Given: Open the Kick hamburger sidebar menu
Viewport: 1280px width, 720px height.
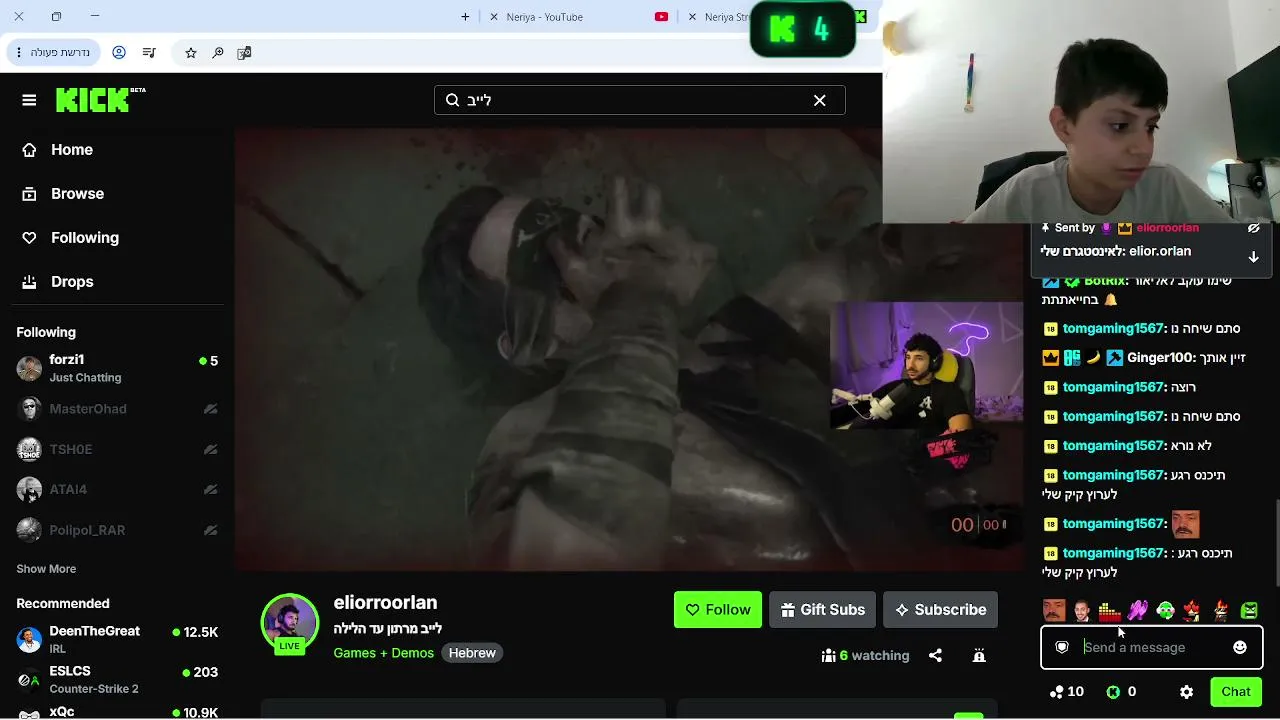Looking at the screenshot, I should (x=29, y=100).
